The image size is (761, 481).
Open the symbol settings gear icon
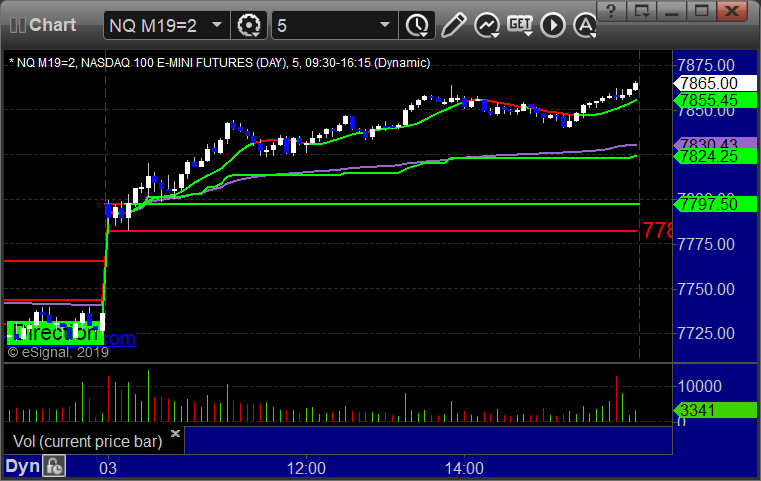tap(248, 25)
